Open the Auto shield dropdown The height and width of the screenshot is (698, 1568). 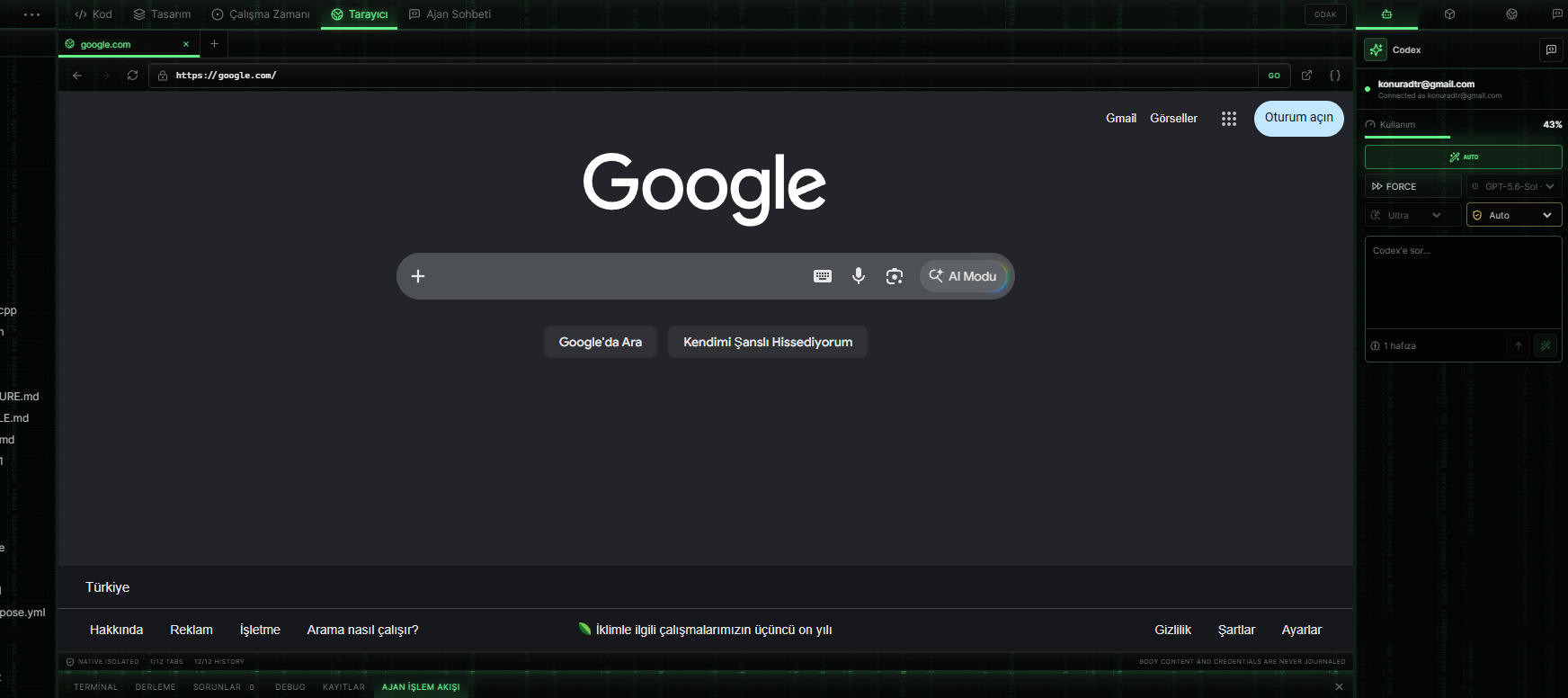click(1514, 215)
